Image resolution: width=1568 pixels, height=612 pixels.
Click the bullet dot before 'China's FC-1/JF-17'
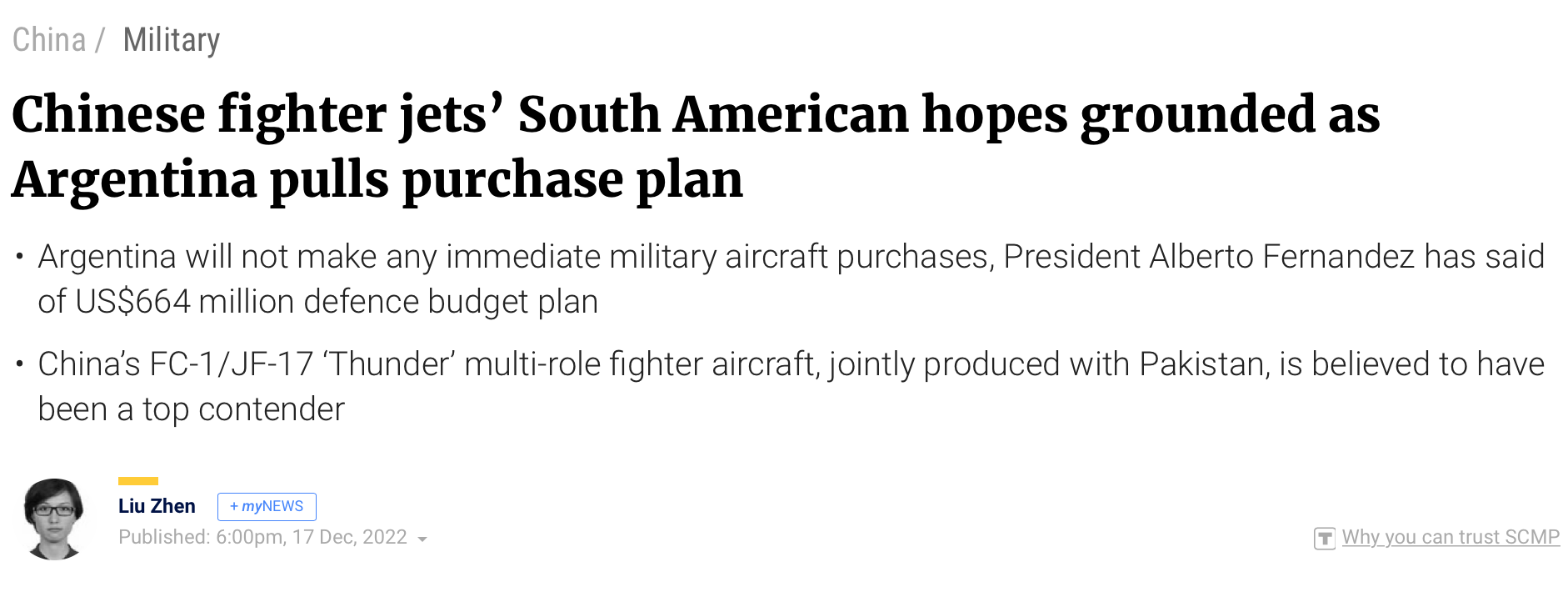(x=19, y=364)
